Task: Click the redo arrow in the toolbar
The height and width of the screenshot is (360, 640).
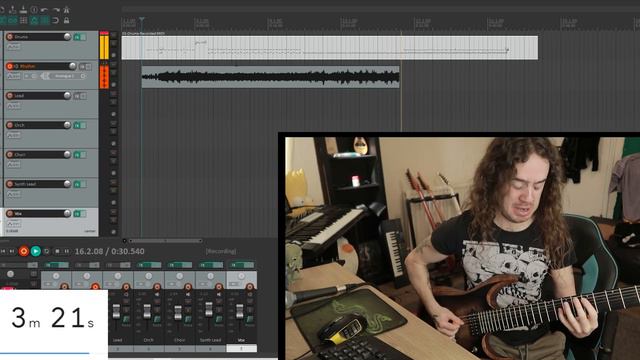Action: click(56, 9)
